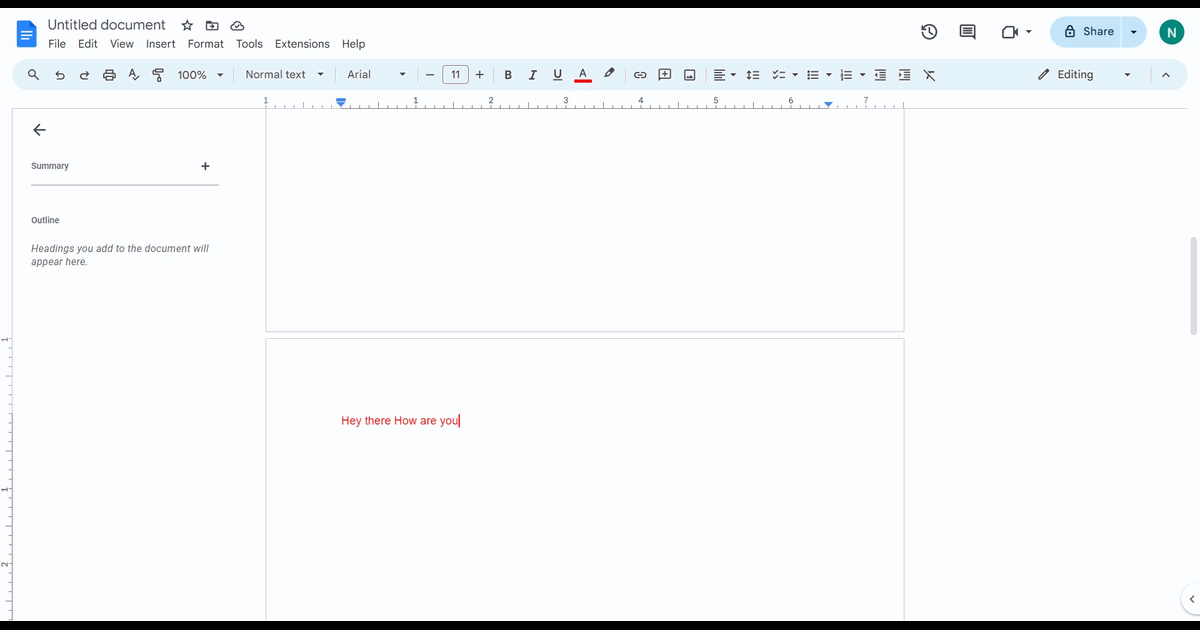1200x630 pixels.
Task: Open the move to folder icon
Action: click(x=212, y=25)
